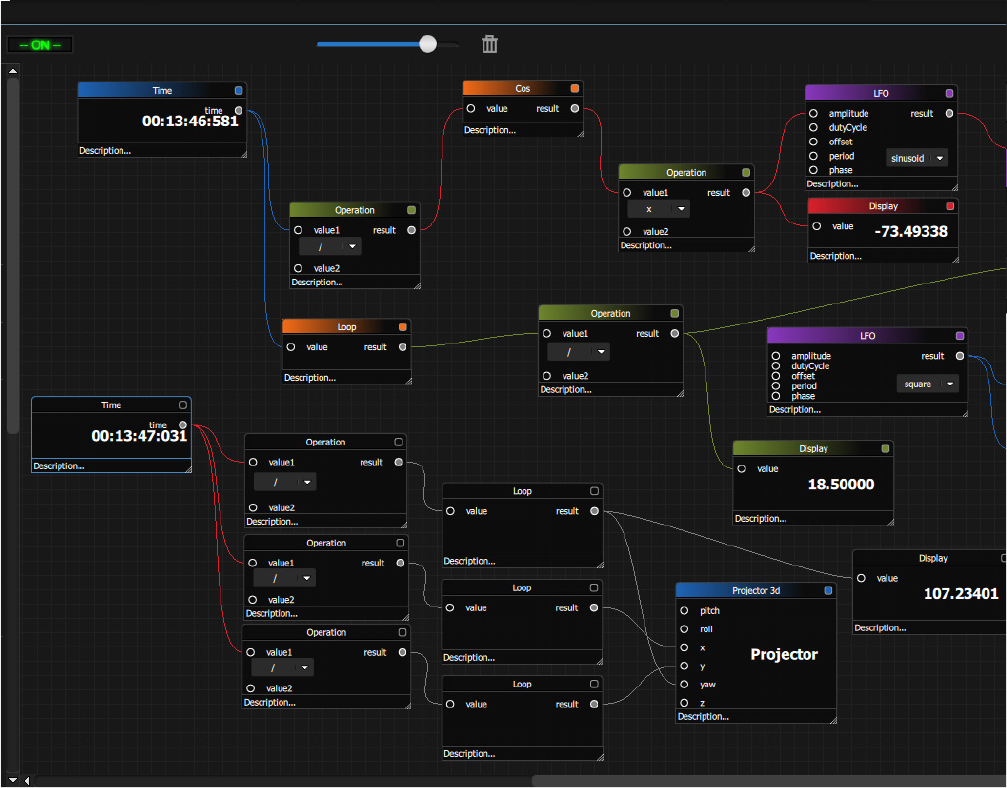This screenshot has width=1007, height=788.
Task: Toggle the red square on the -73.49338 Display header
Action: coord(950,206)
